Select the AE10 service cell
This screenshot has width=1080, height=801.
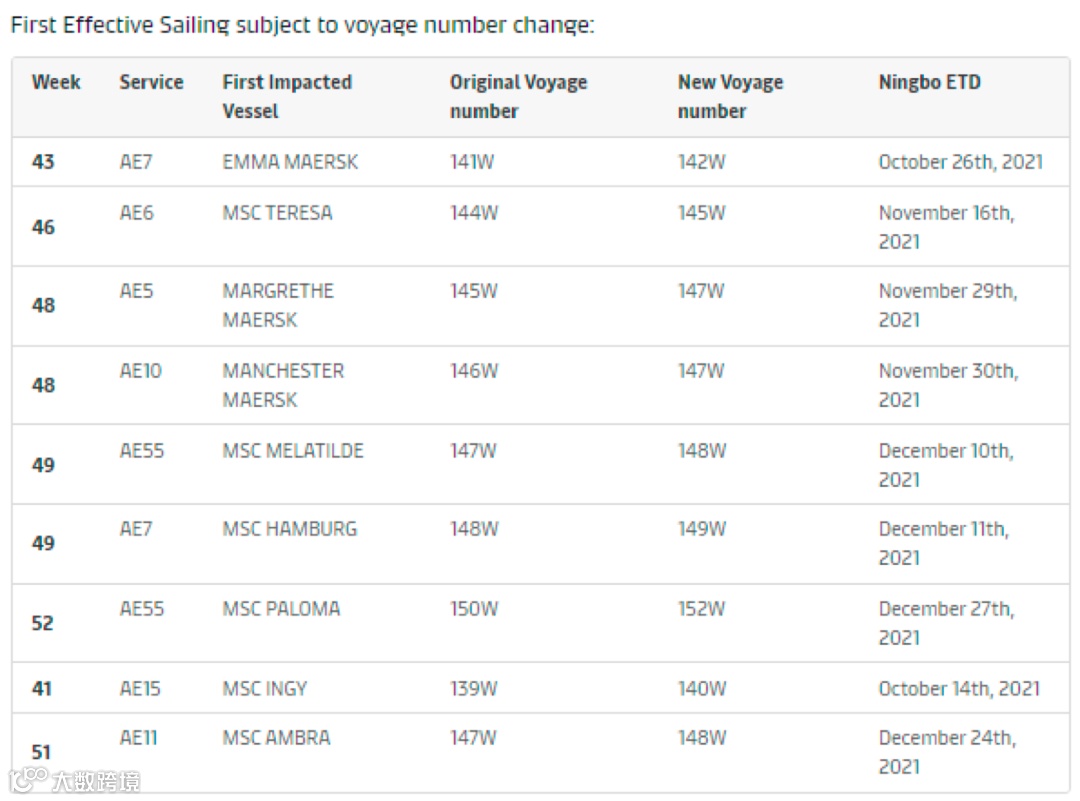click(x=140, y=371)
